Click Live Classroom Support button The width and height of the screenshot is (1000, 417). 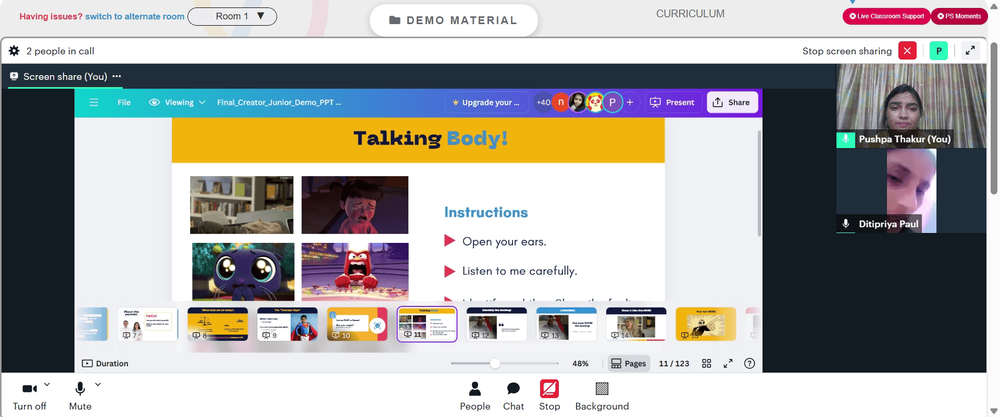(x=886, y=16)
